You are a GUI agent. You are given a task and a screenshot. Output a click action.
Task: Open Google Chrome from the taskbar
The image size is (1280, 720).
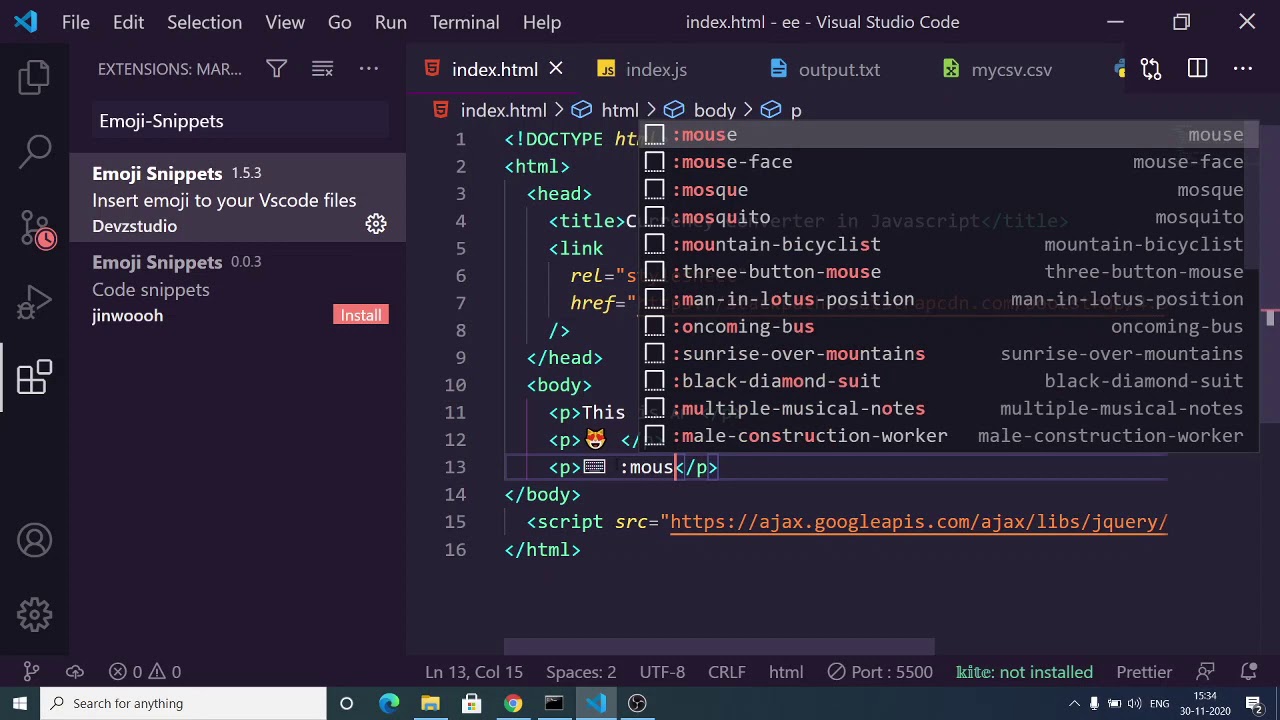point(512,703)
